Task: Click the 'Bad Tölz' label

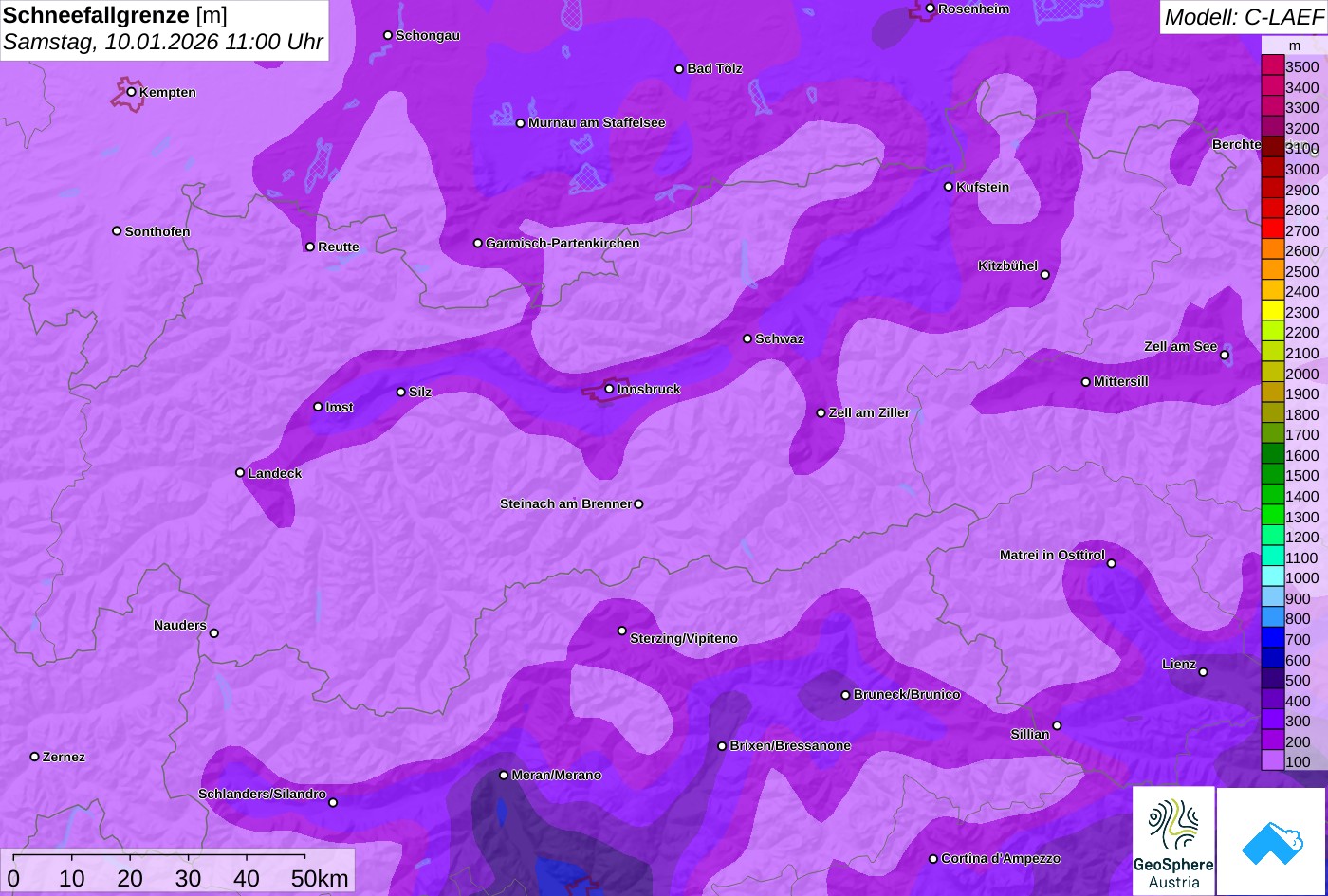Action: 714,68
